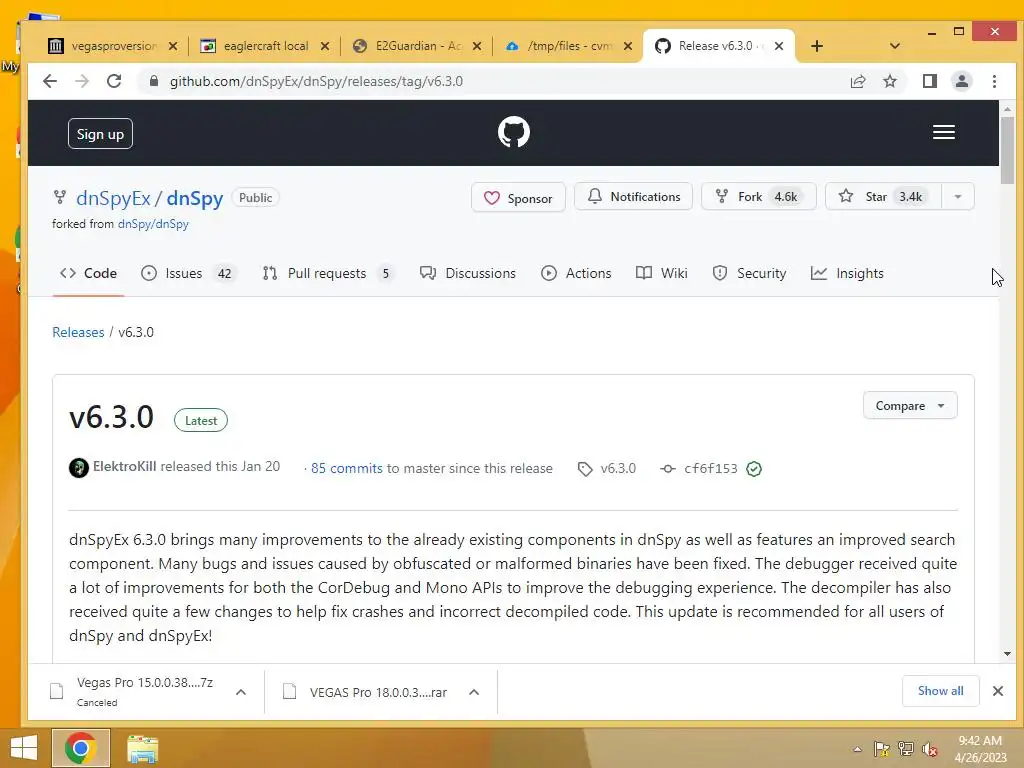Close the E2Guardian tab
The image size is (1024, 768).
(477, 46)
